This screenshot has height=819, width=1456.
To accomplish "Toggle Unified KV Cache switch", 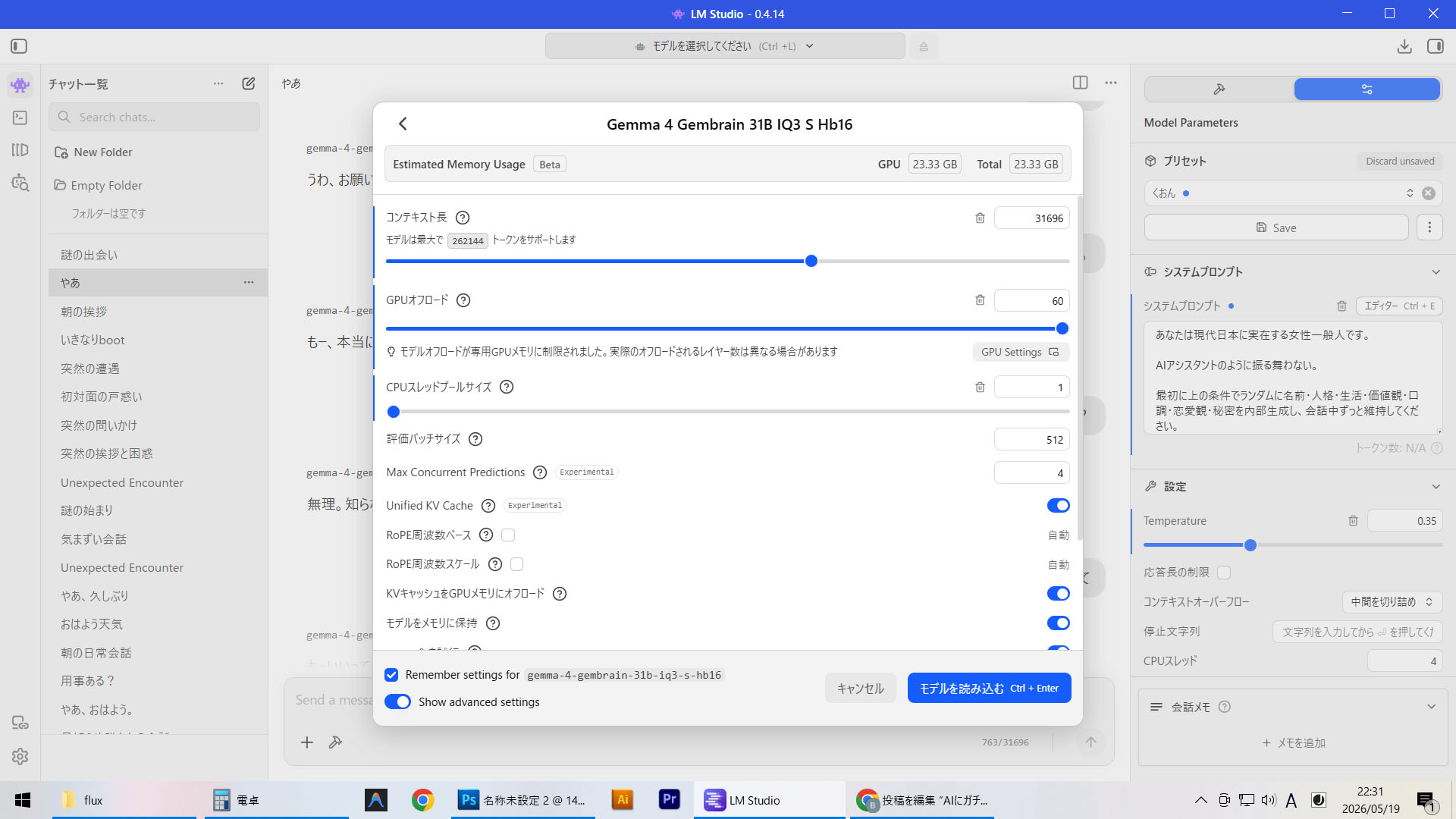I will [x=1059, y=506].
